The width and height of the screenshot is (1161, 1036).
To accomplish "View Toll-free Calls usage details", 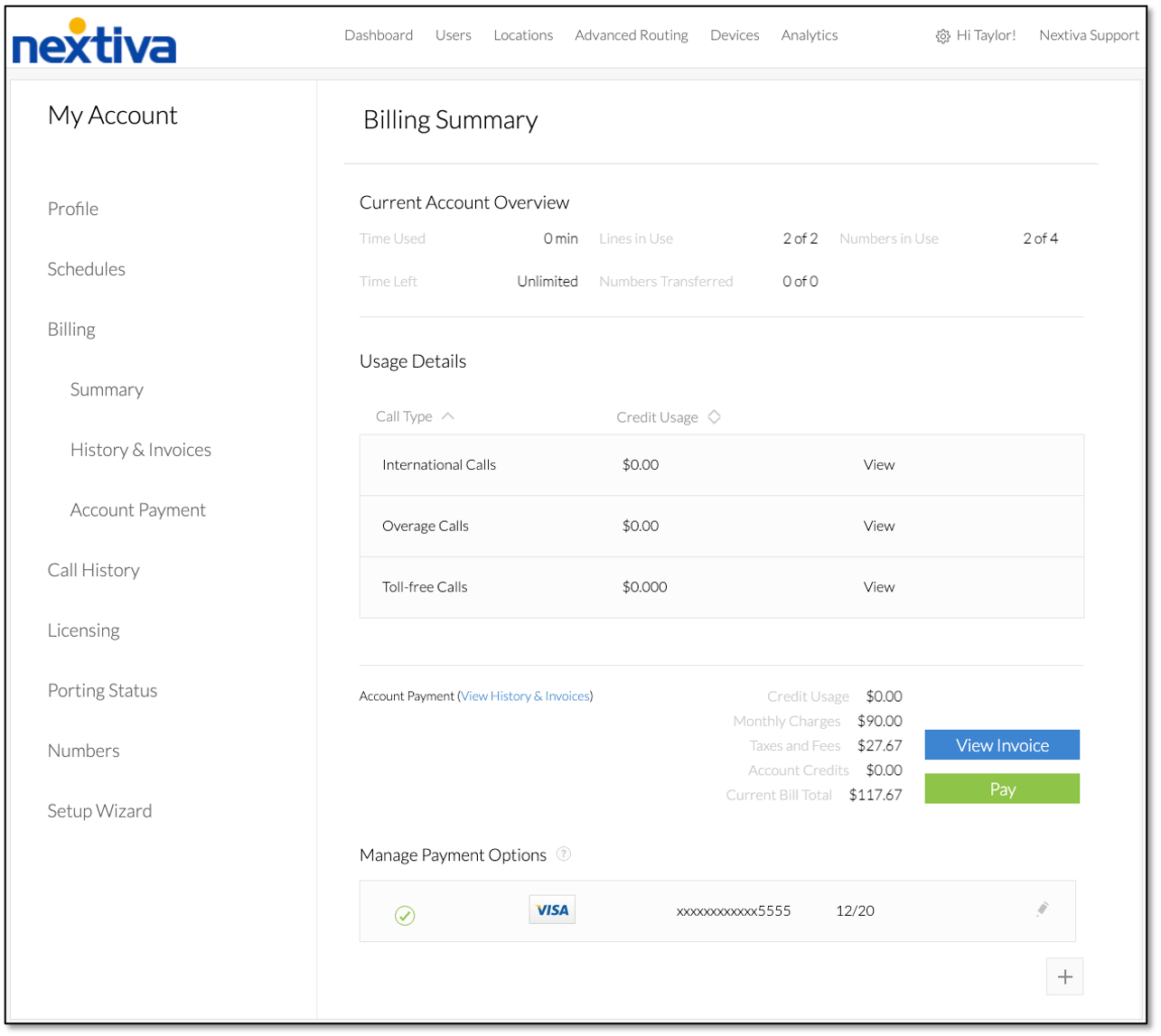I will click(879, 587).
